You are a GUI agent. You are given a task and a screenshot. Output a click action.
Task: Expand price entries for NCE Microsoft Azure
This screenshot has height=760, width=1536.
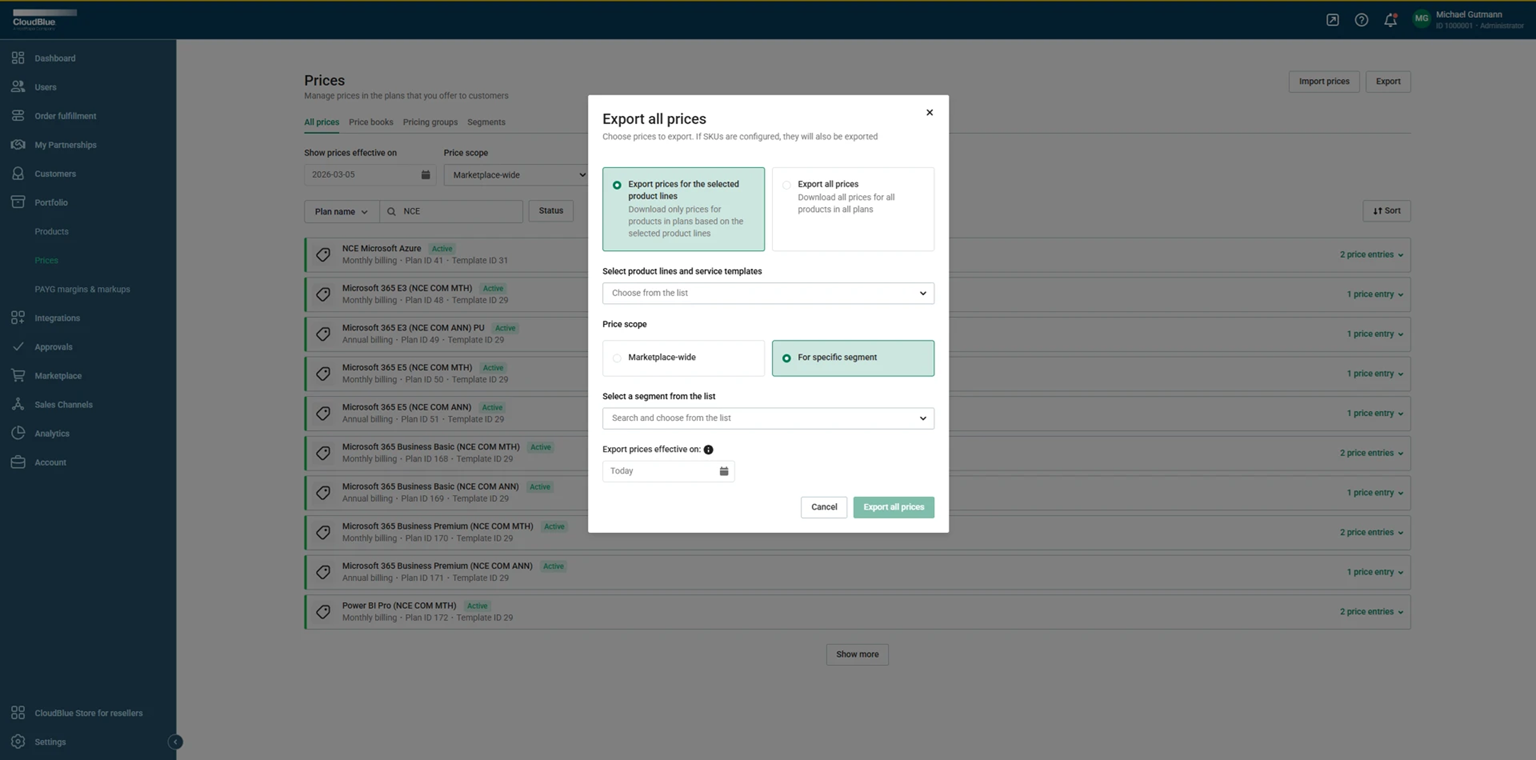click(x=1371, y=255)
